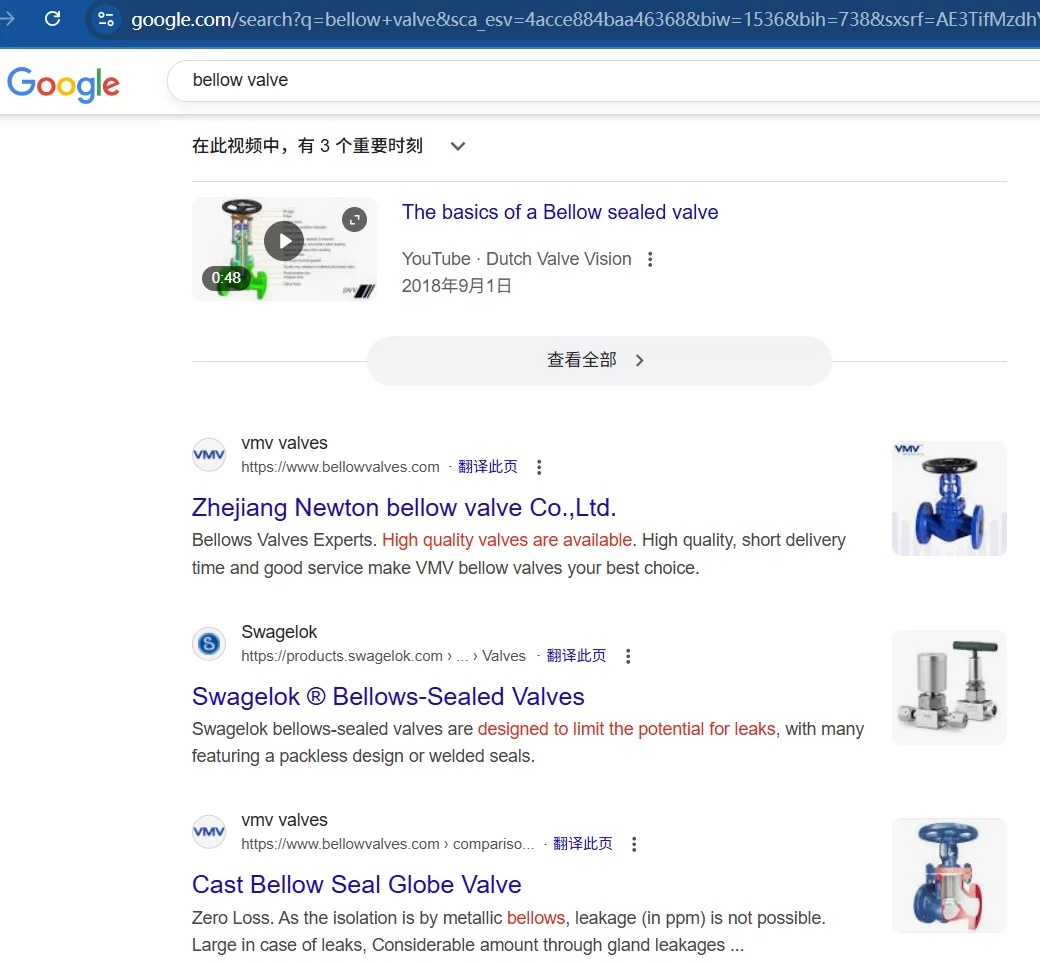Image resolution: width=1040 pixels, height=964 pixels.
Task: Click the browser reload icon
Action: pyautogui.click(x=53, y=18)
